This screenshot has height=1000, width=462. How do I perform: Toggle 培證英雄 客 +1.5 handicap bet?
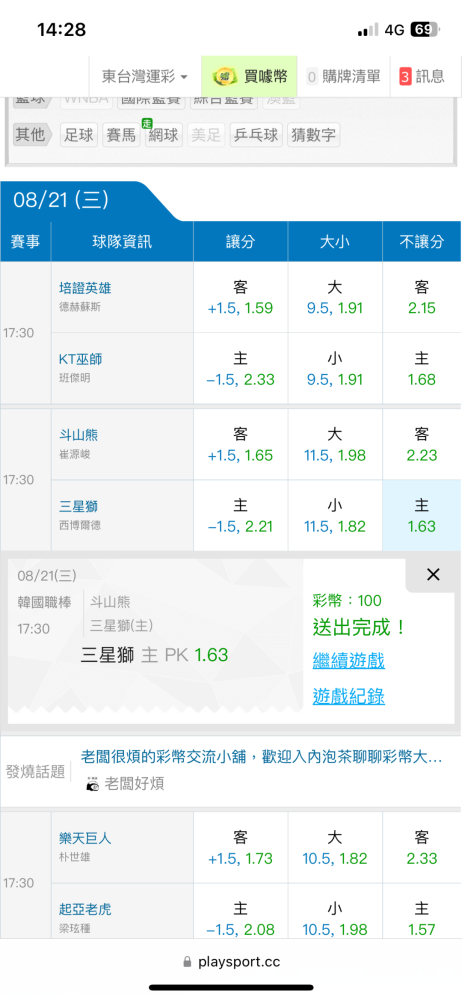coord(241,297)
